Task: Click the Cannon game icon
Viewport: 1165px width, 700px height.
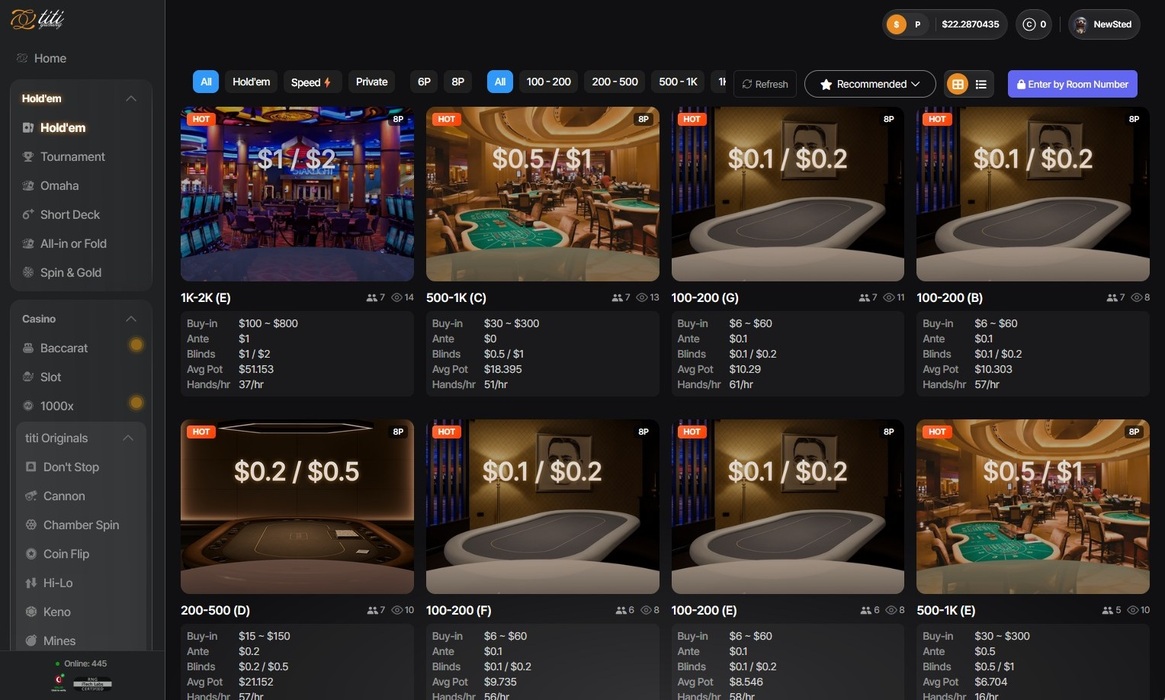Action: (31, 496)
